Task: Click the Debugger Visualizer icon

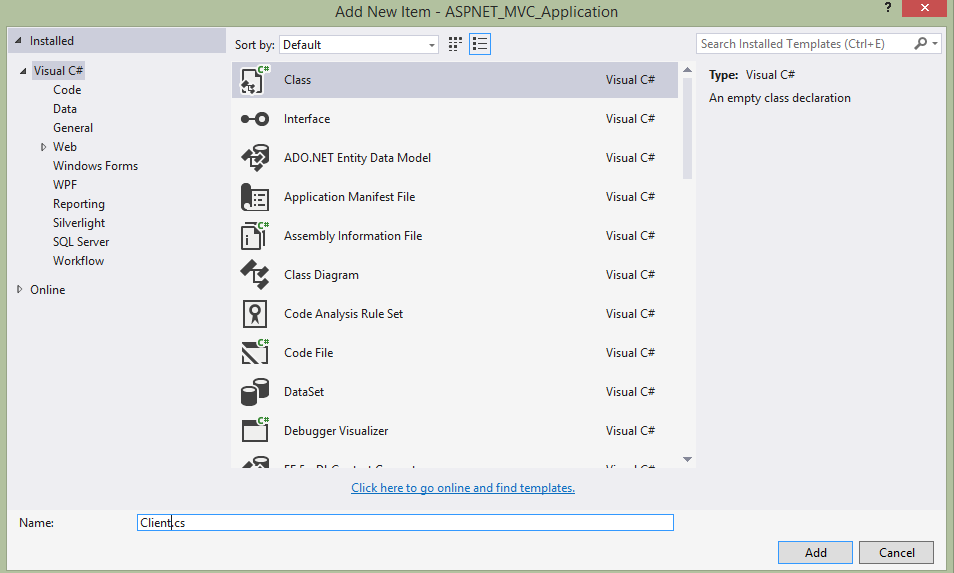Action: coord(255,431)
